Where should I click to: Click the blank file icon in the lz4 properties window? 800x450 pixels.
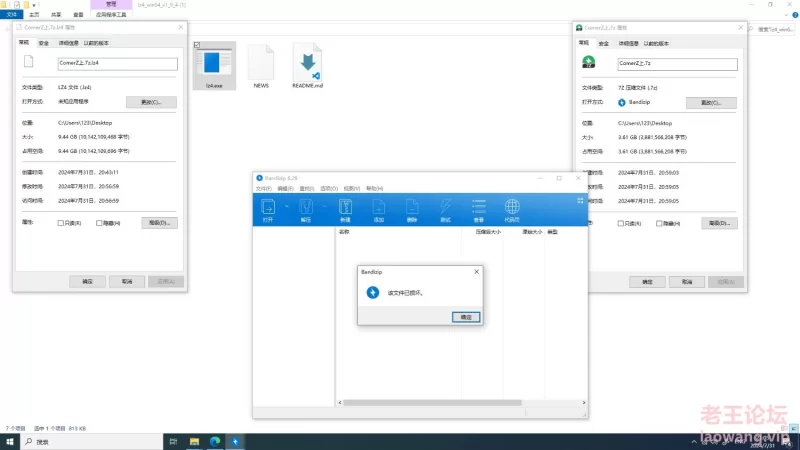(x=29, y=62)
